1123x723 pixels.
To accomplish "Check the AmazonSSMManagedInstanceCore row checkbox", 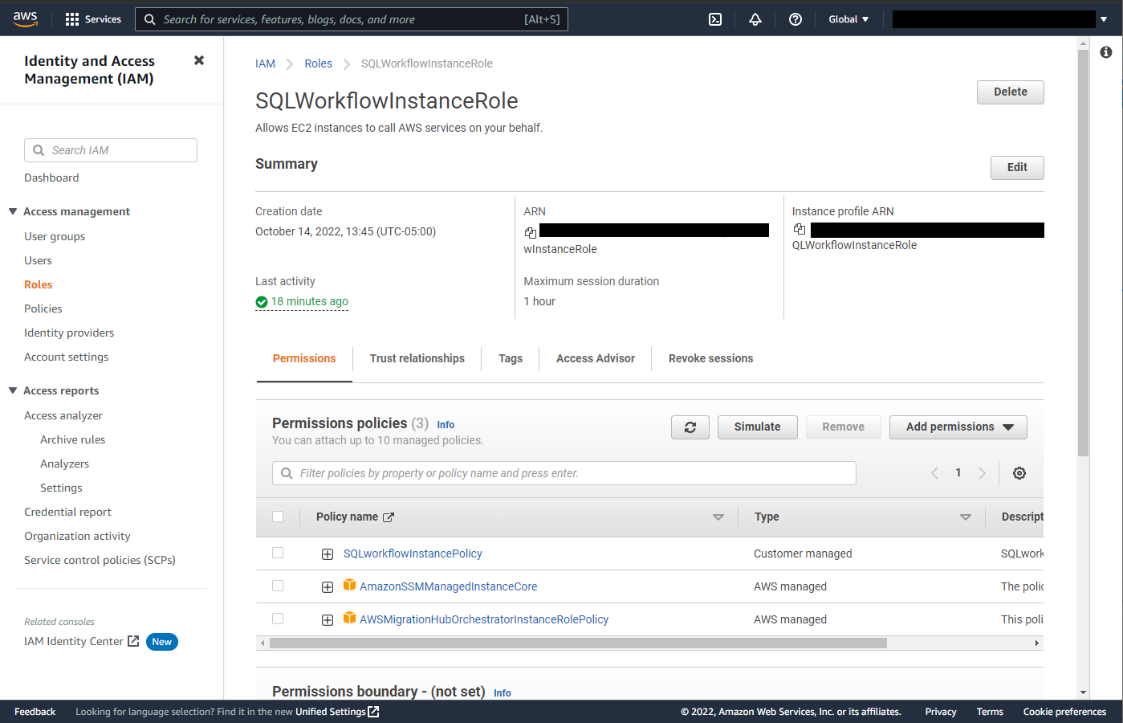I will click(x=278, y=585).
